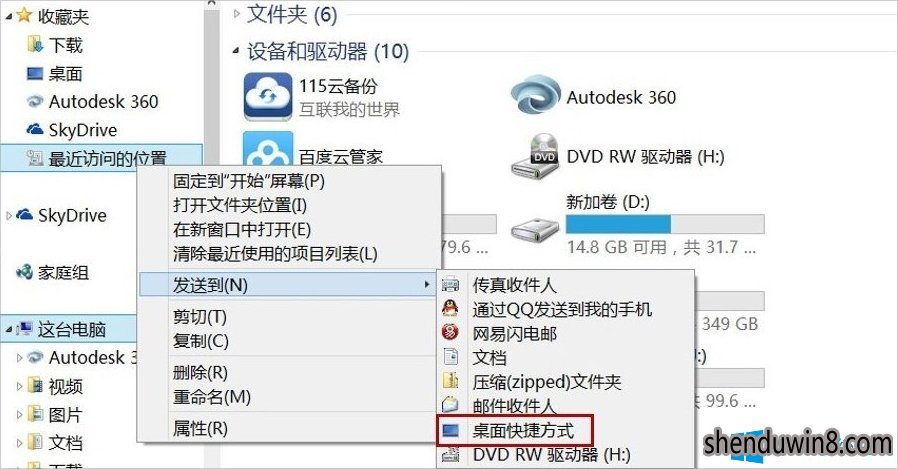Expand the 视频 folder under 这台电脑
898x469 pixels.
click(19, 387)
